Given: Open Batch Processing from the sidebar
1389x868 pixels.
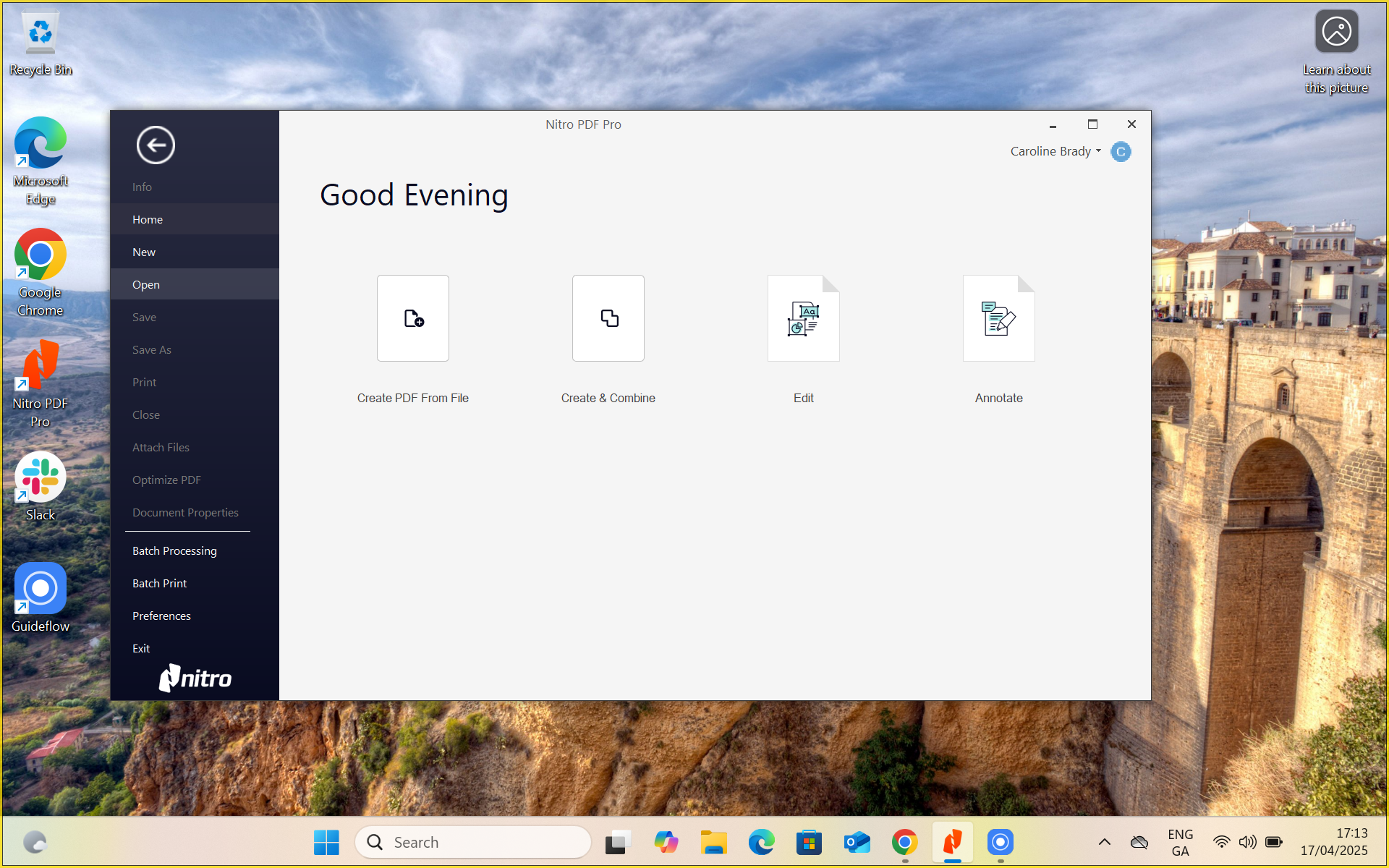Looking at the screenshot, I should [x=195, y=550].
